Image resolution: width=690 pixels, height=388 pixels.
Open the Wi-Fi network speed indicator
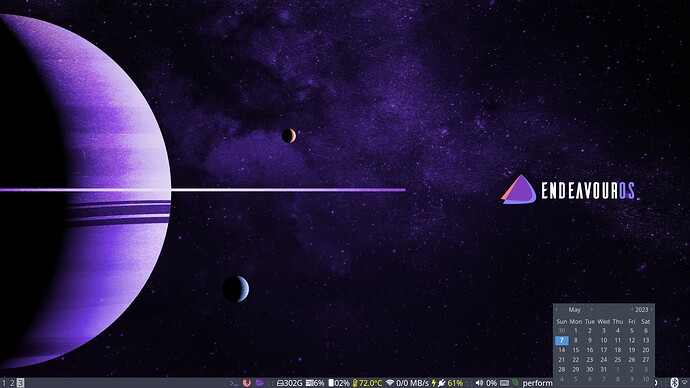click(x=407, y=383)
